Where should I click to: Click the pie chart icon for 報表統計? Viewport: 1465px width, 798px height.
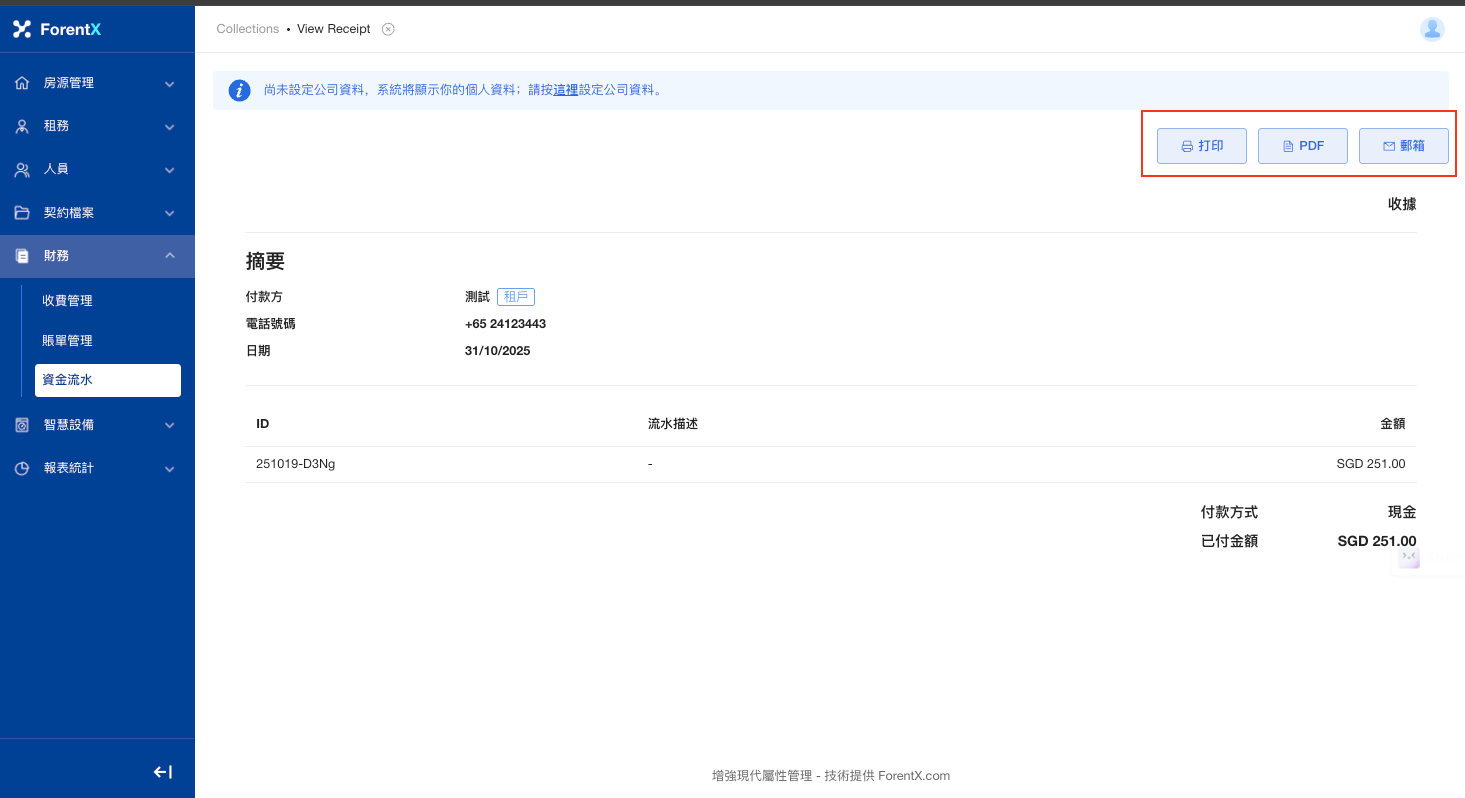coord(22,468)
